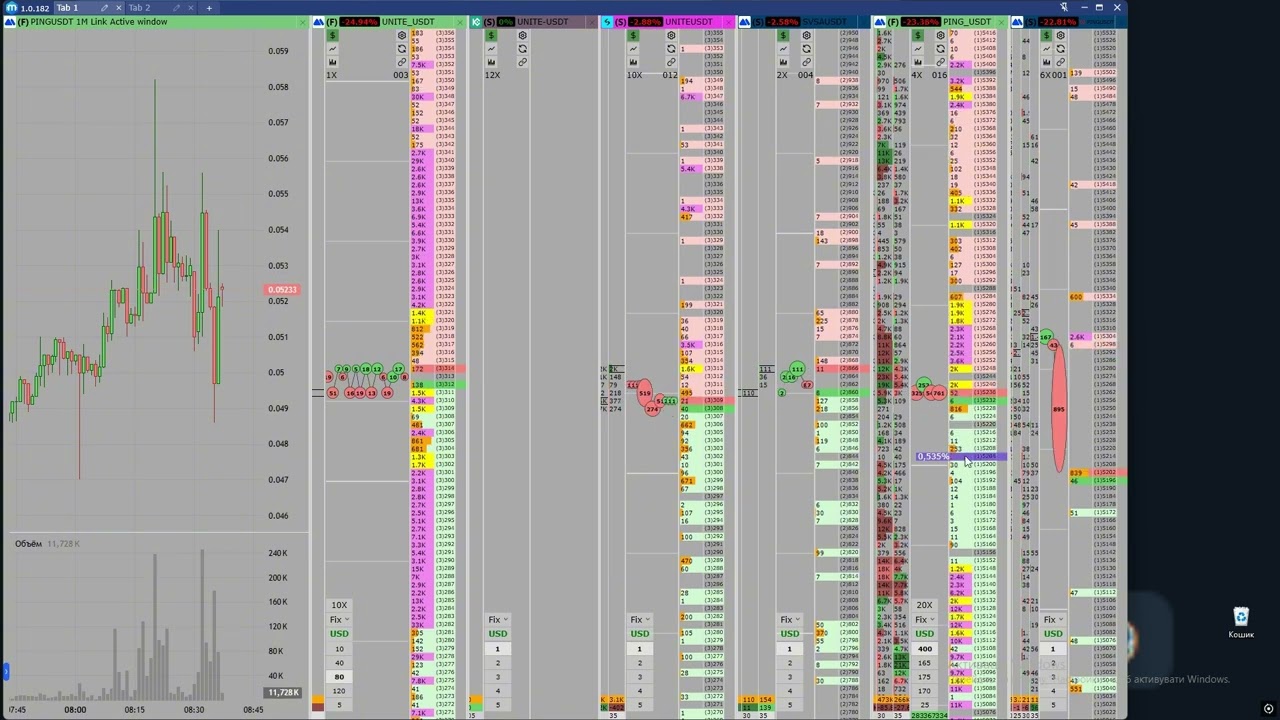Open Fix dropdown in UNITE-USDT (0%) panel
This screenshot has height=720, width=1280.
pos(497,620)
